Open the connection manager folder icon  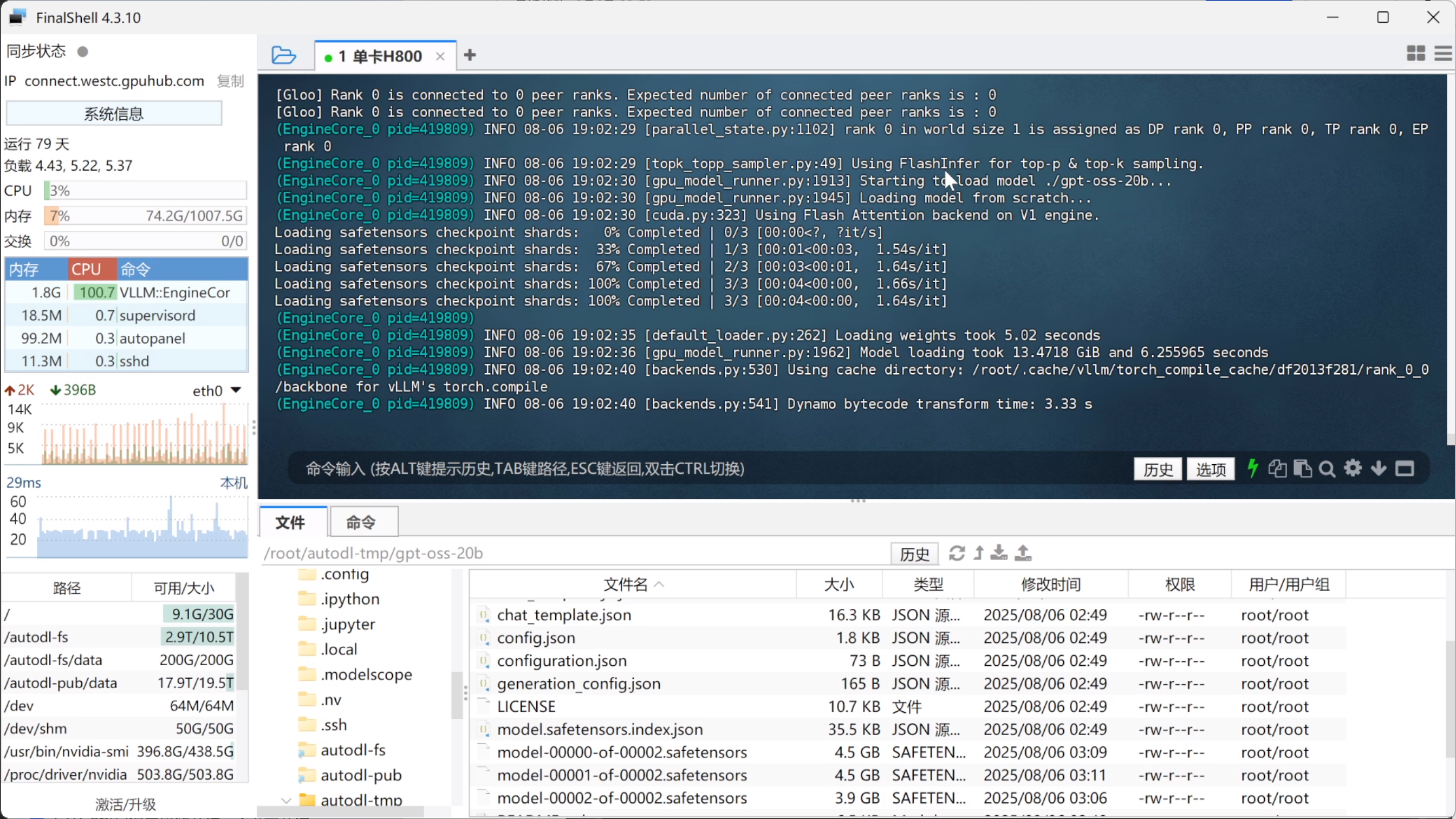pyautogui.click(x=283, y=55)
